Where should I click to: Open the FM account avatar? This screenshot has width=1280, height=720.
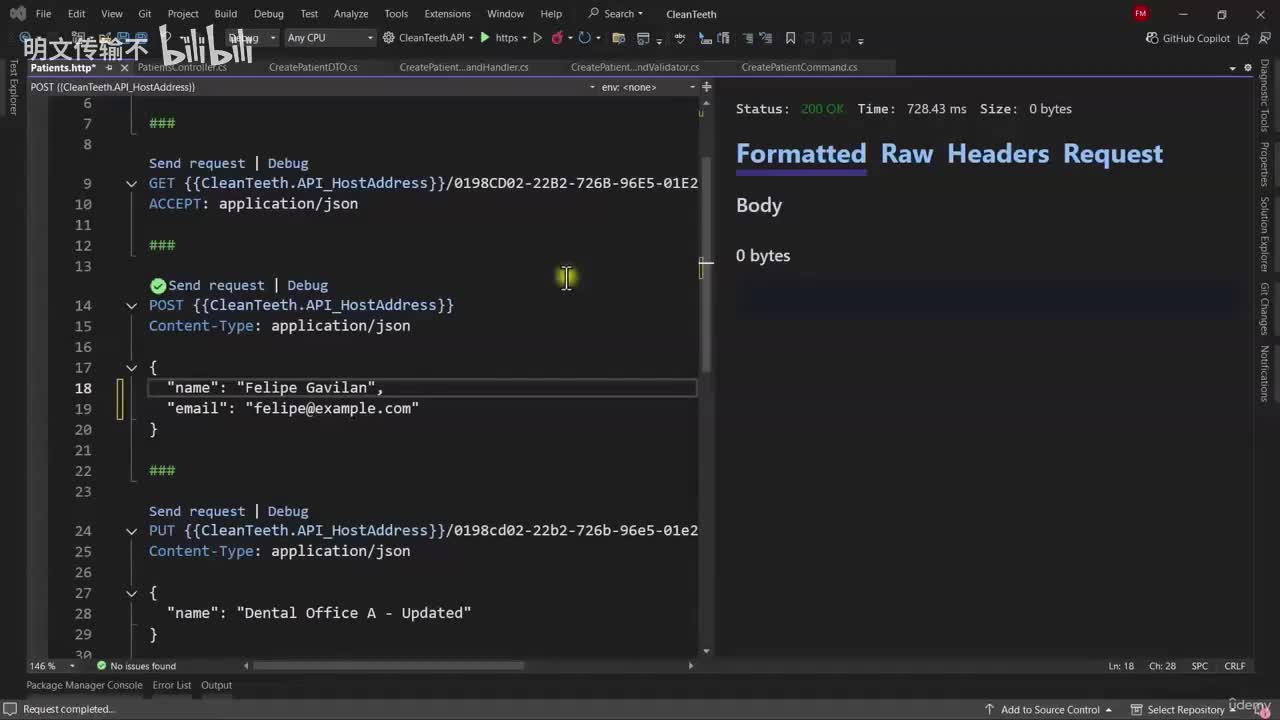point(1141,14)
